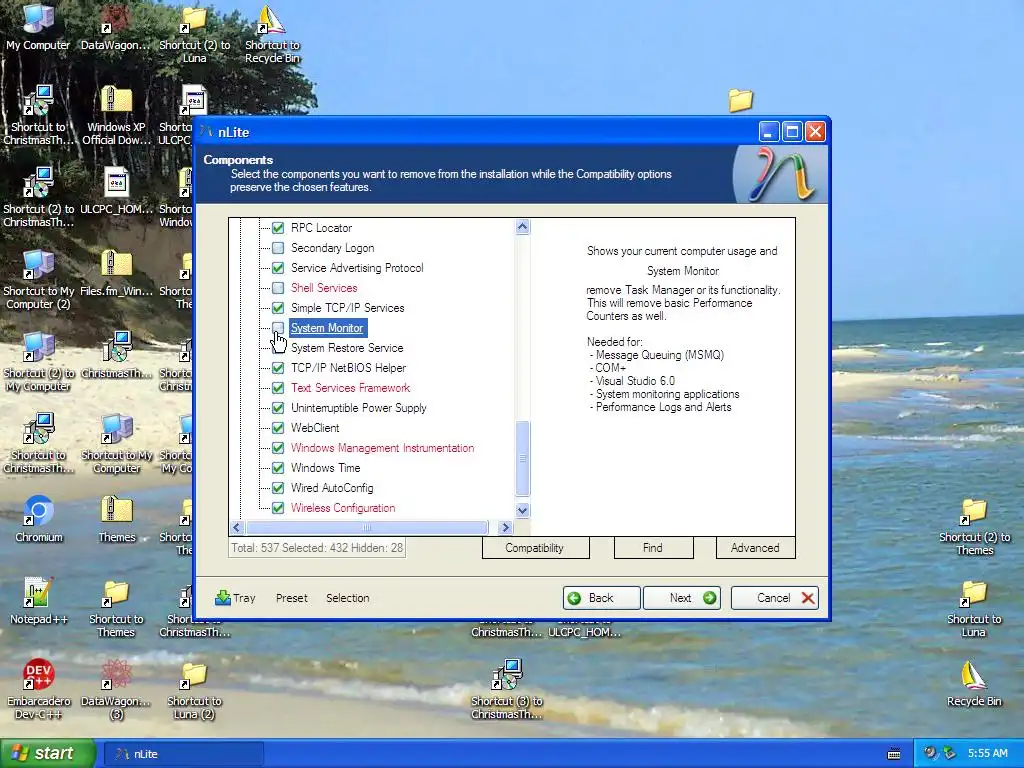Viewport: 1024px width, 768px height.
Task: Click the Advanced button
Action: (756, 548)
